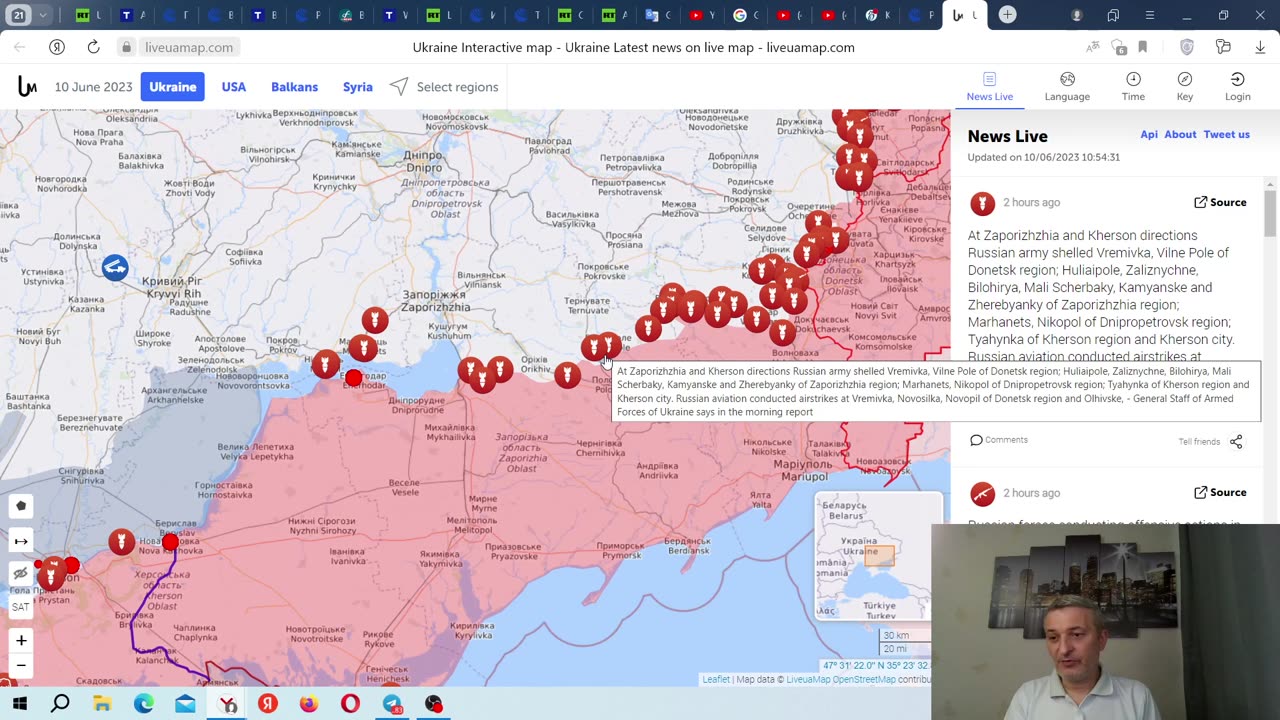Click the rifle icon beside second news item
The height and width of the screenshot is (720, 1280).
(x=983, y=494)
